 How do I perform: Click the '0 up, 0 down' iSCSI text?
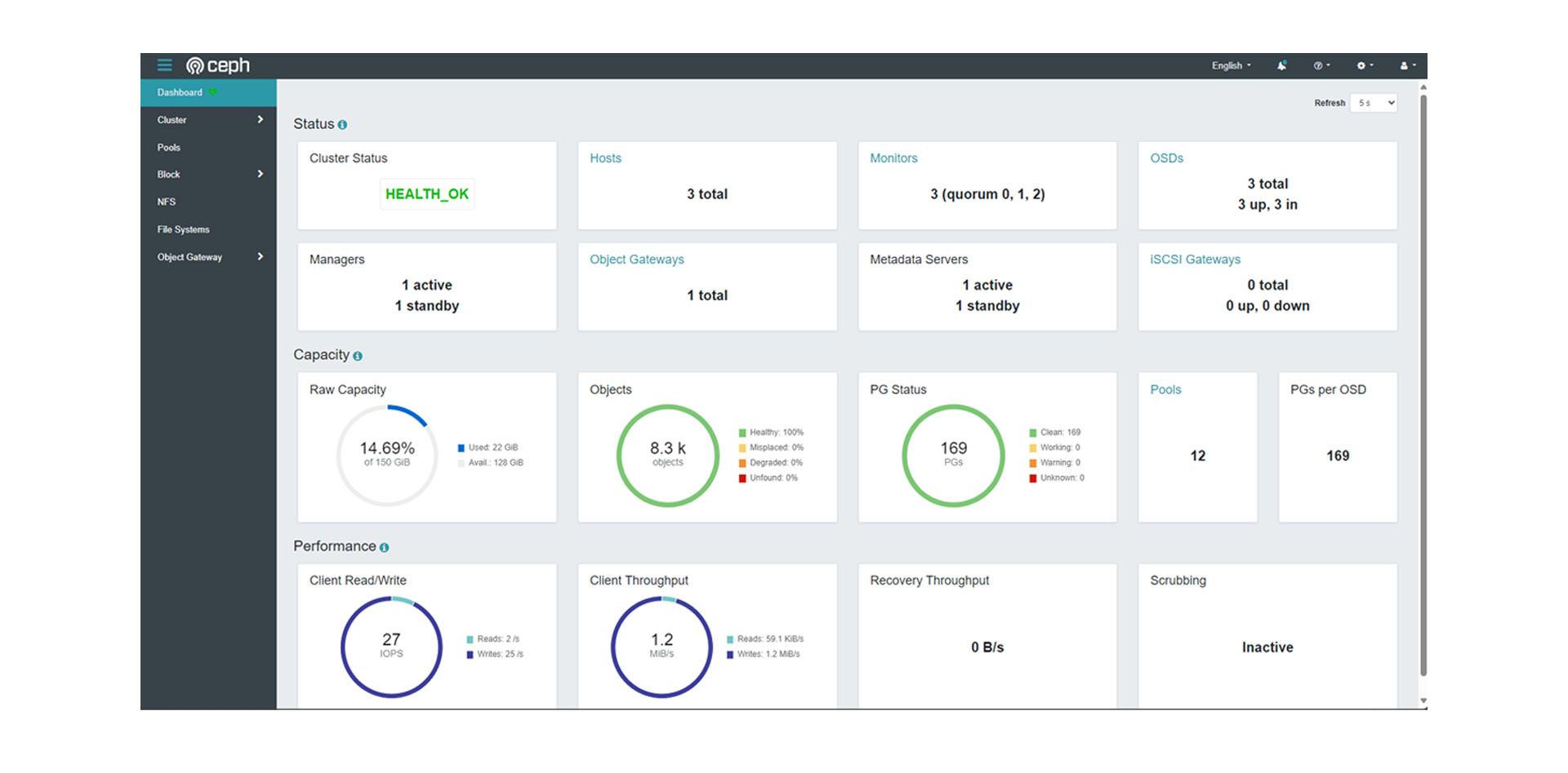tap(1267, 306)
